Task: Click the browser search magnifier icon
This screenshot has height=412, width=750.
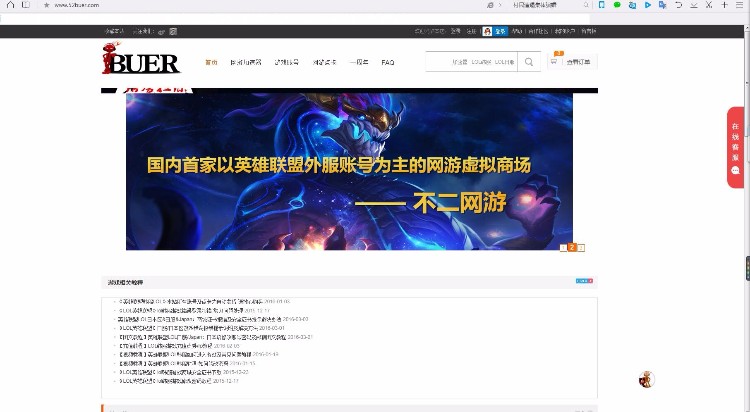Action: [x=586, y=5]
